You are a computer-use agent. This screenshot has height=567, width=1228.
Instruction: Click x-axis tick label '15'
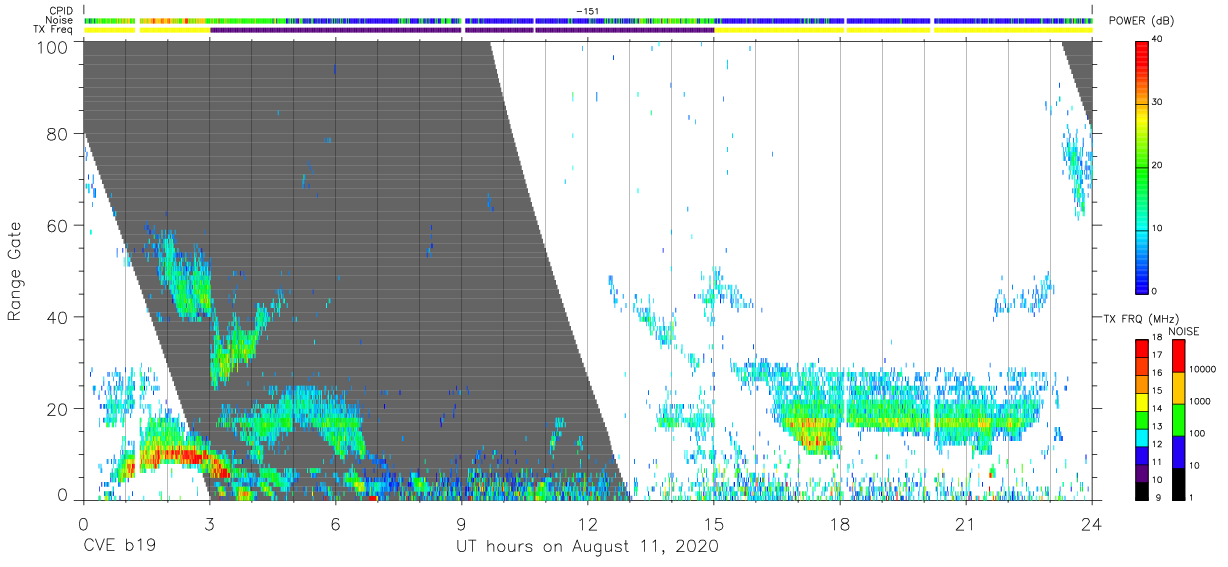click(714, 524)
